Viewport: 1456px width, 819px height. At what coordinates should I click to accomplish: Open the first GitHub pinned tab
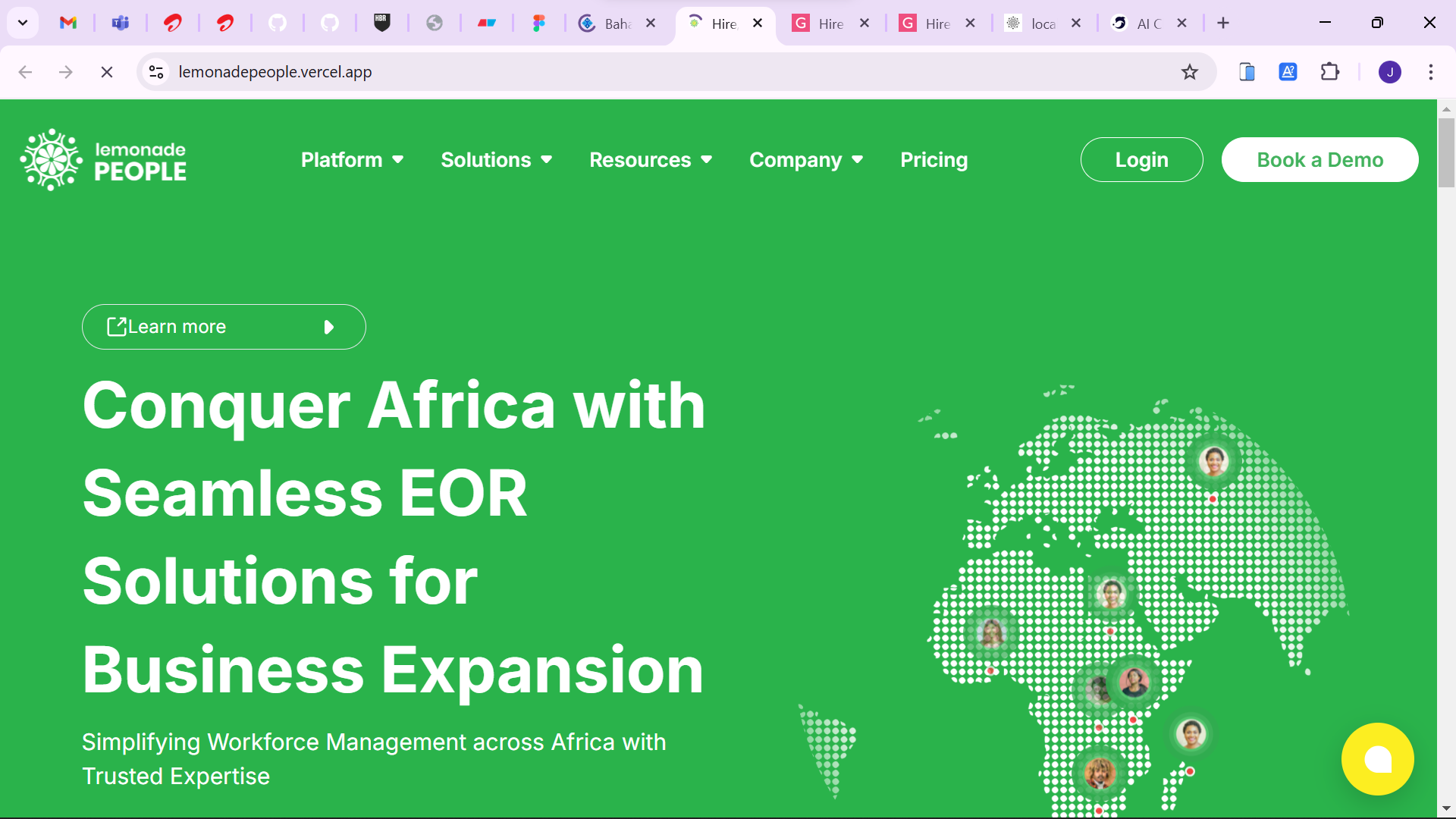point(278,23)
